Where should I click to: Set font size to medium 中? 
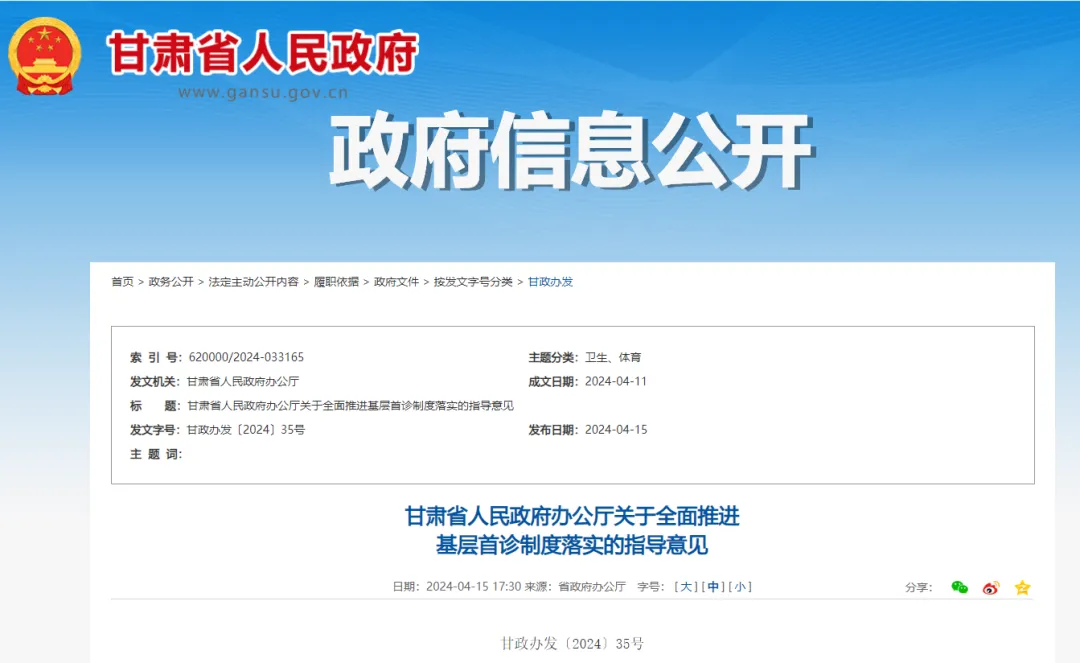pos(713,587)
